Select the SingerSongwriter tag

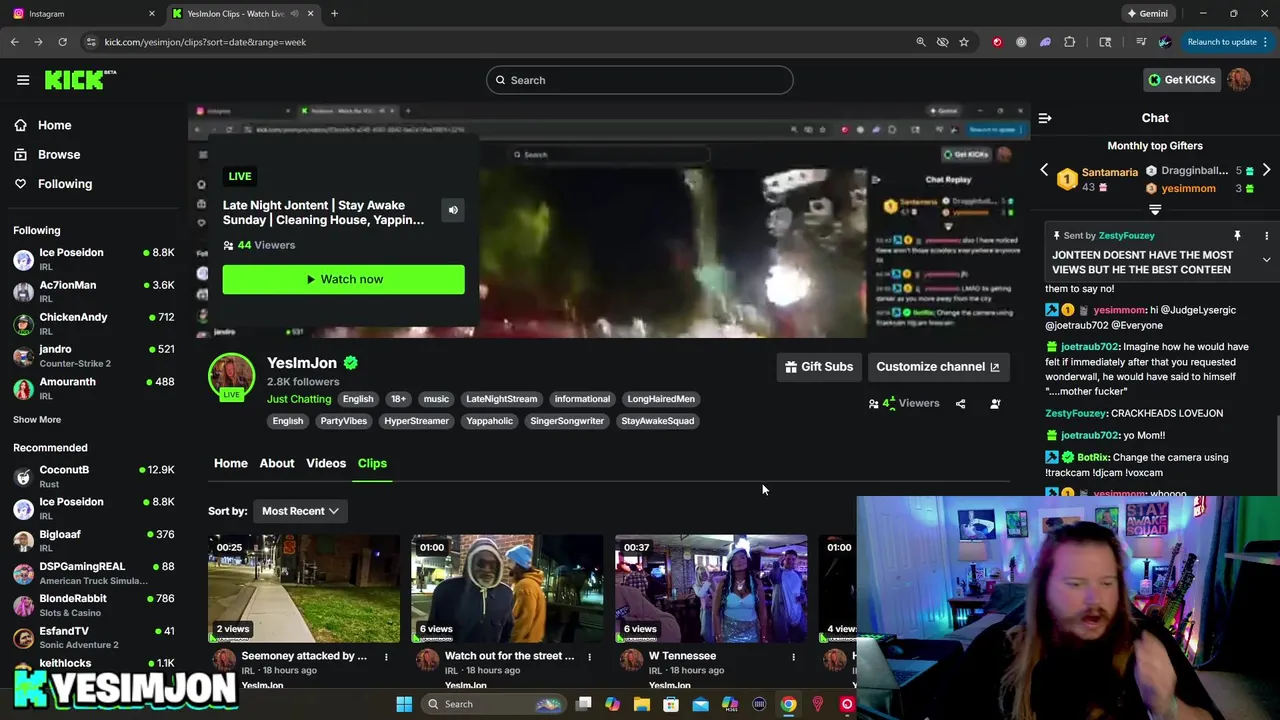567,421
